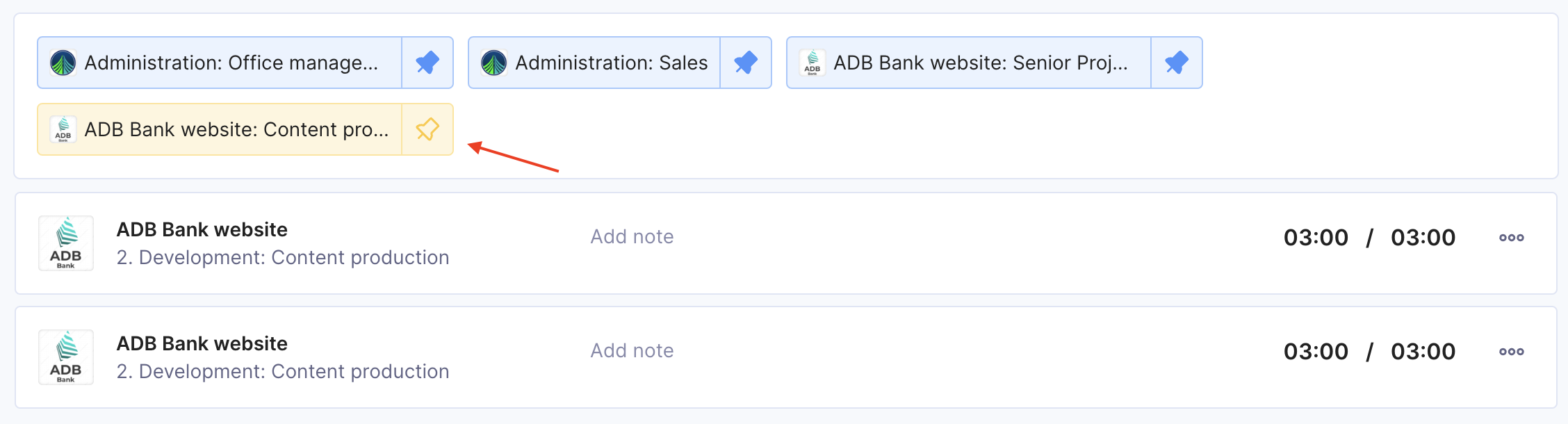Click ADB Bank logo in second entry

(66, 357)
